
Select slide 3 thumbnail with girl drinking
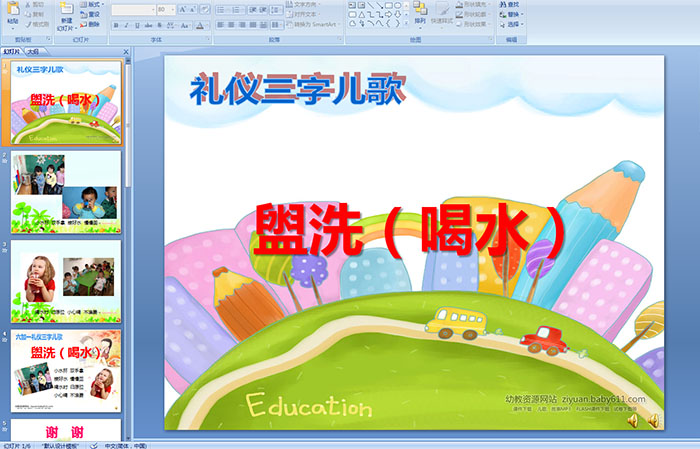(x=66, y=281)
